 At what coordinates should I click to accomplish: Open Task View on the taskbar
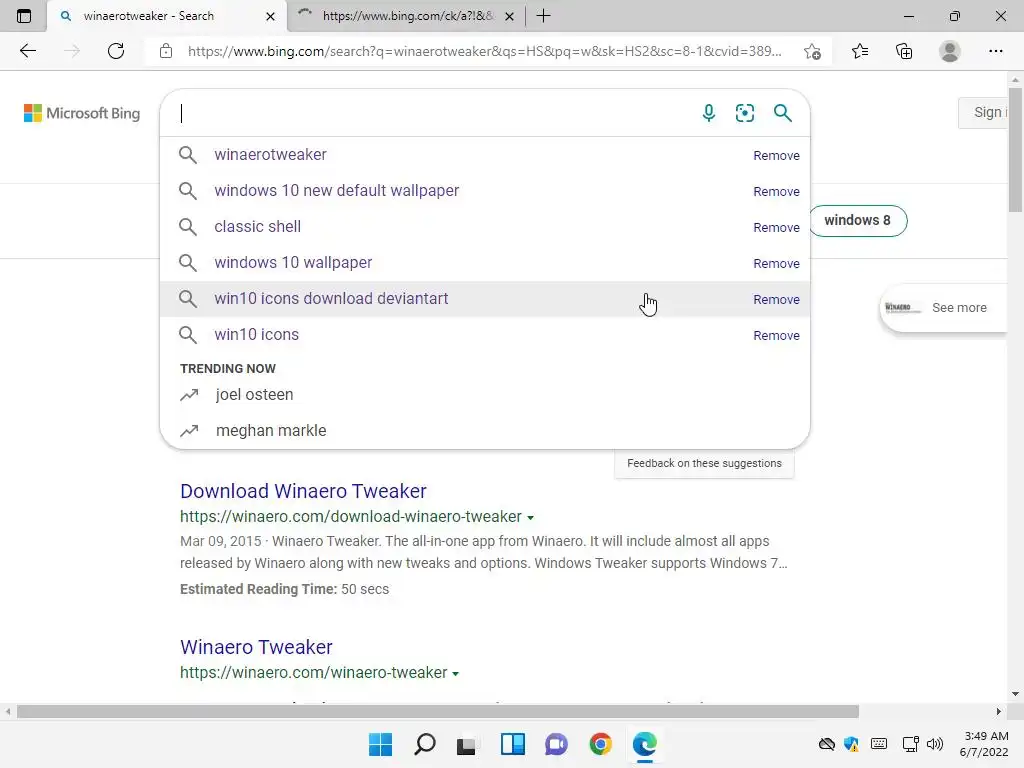(x=466, y=744)
